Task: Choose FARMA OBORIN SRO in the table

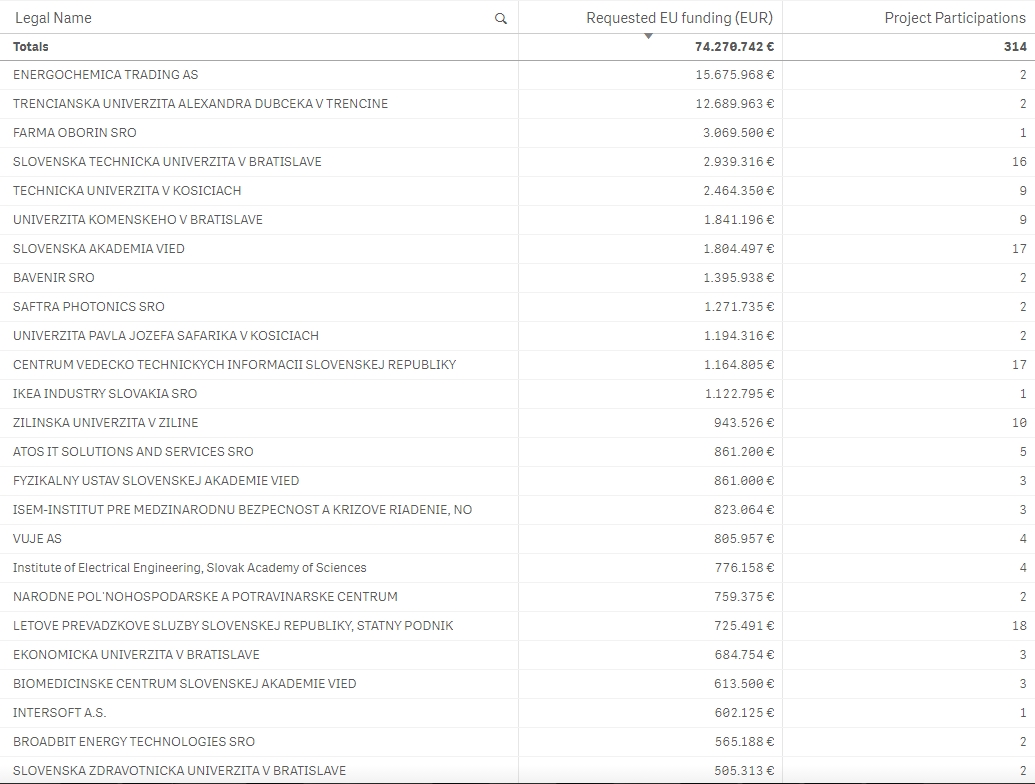Action: [x=74, y=133]
